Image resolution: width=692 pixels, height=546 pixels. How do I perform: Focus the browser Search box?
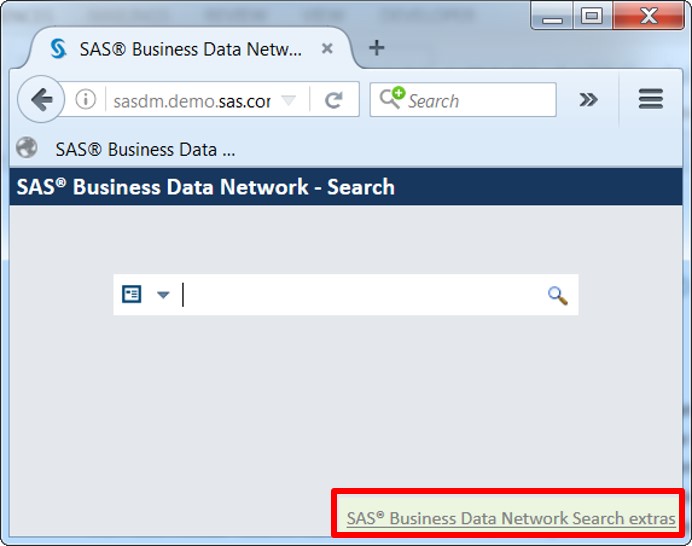point(475,101)
